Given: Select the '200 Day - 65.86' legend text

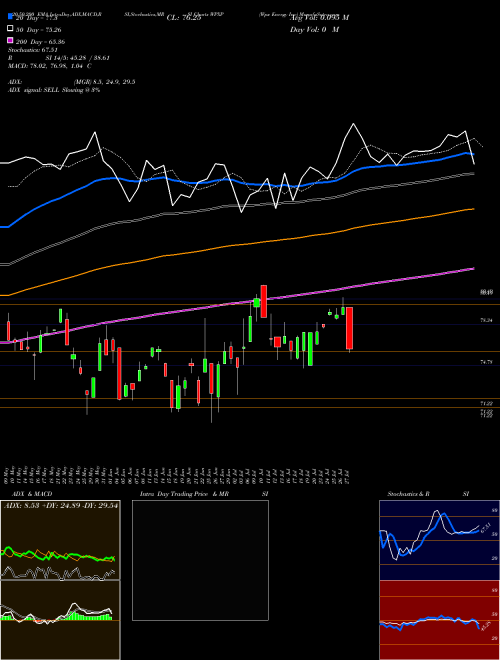Looking at the screenshot, I should click(x=40, y=42).
